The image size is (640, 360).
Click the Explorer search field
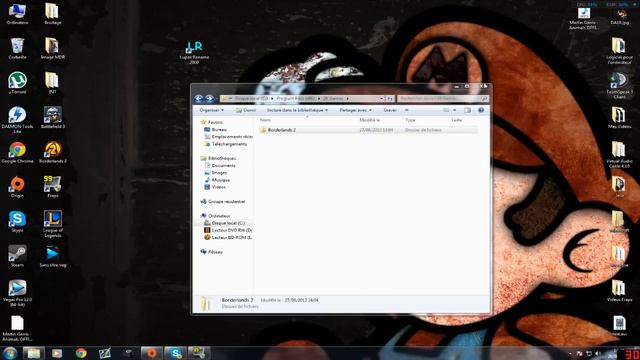click(x=443, y=98)
